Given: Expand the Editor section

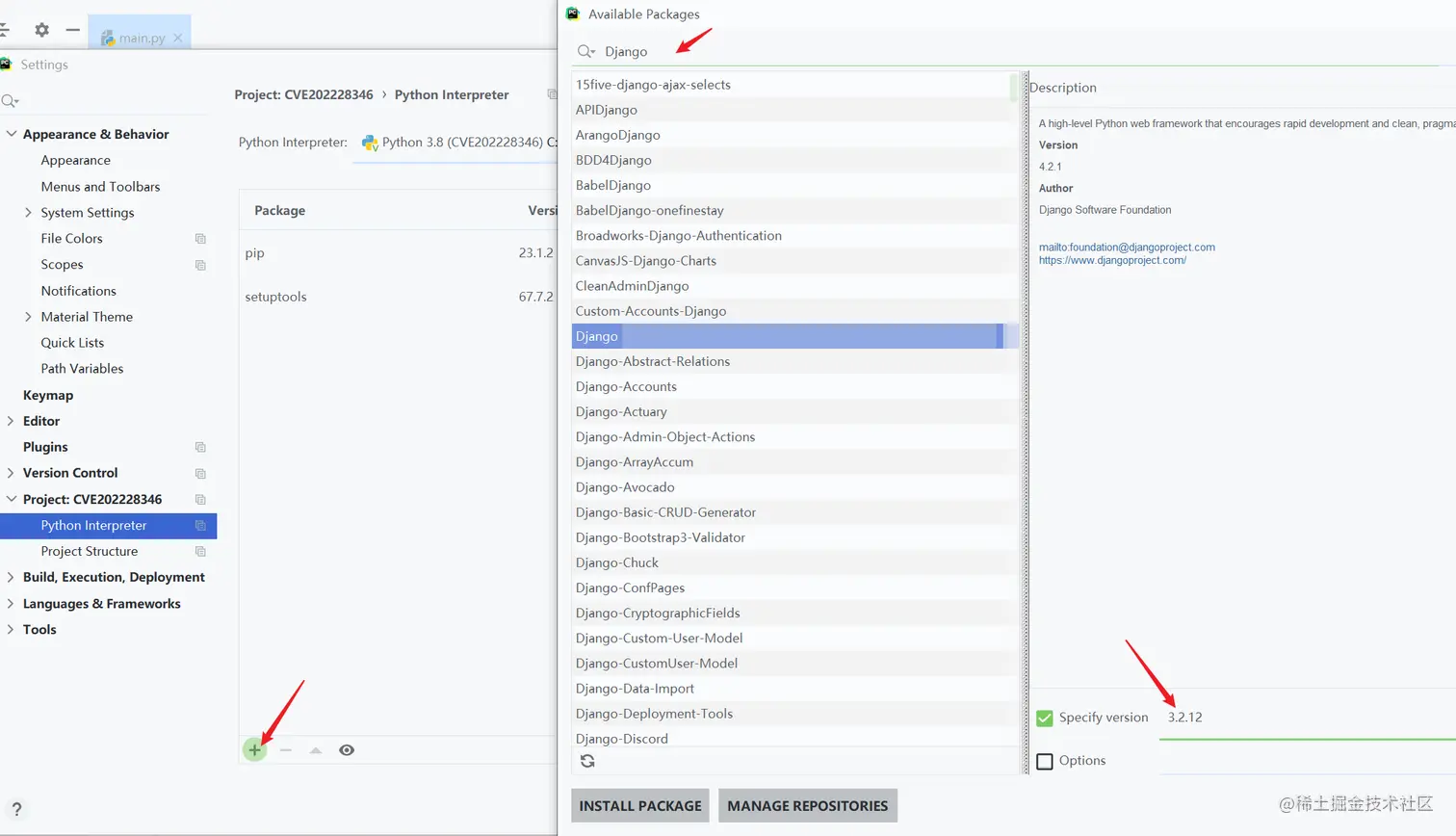Looking at the screenshot, I should click(x=11, y=421).
